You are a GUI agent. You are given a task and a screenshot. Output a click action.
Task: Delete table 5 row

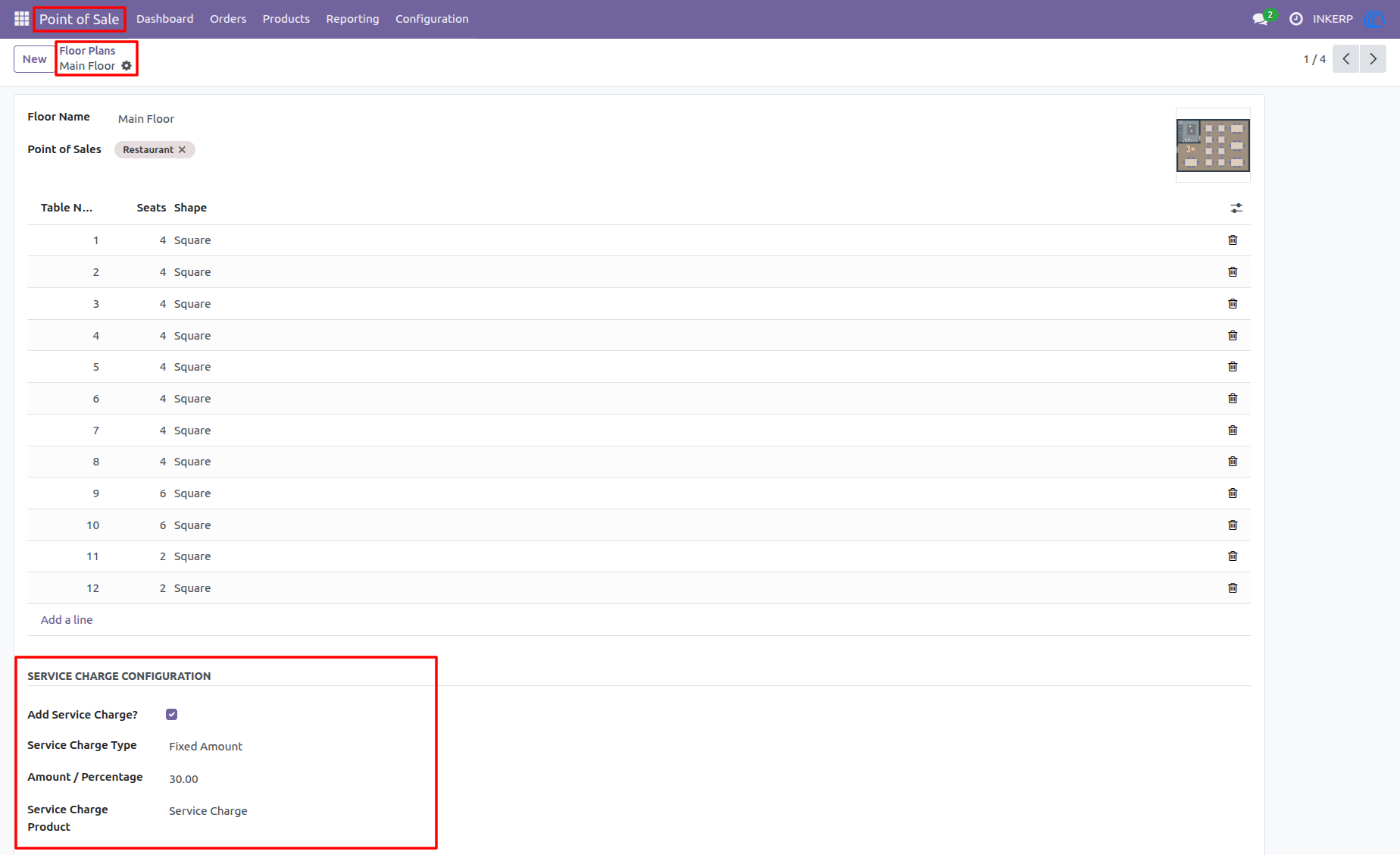1233,367
